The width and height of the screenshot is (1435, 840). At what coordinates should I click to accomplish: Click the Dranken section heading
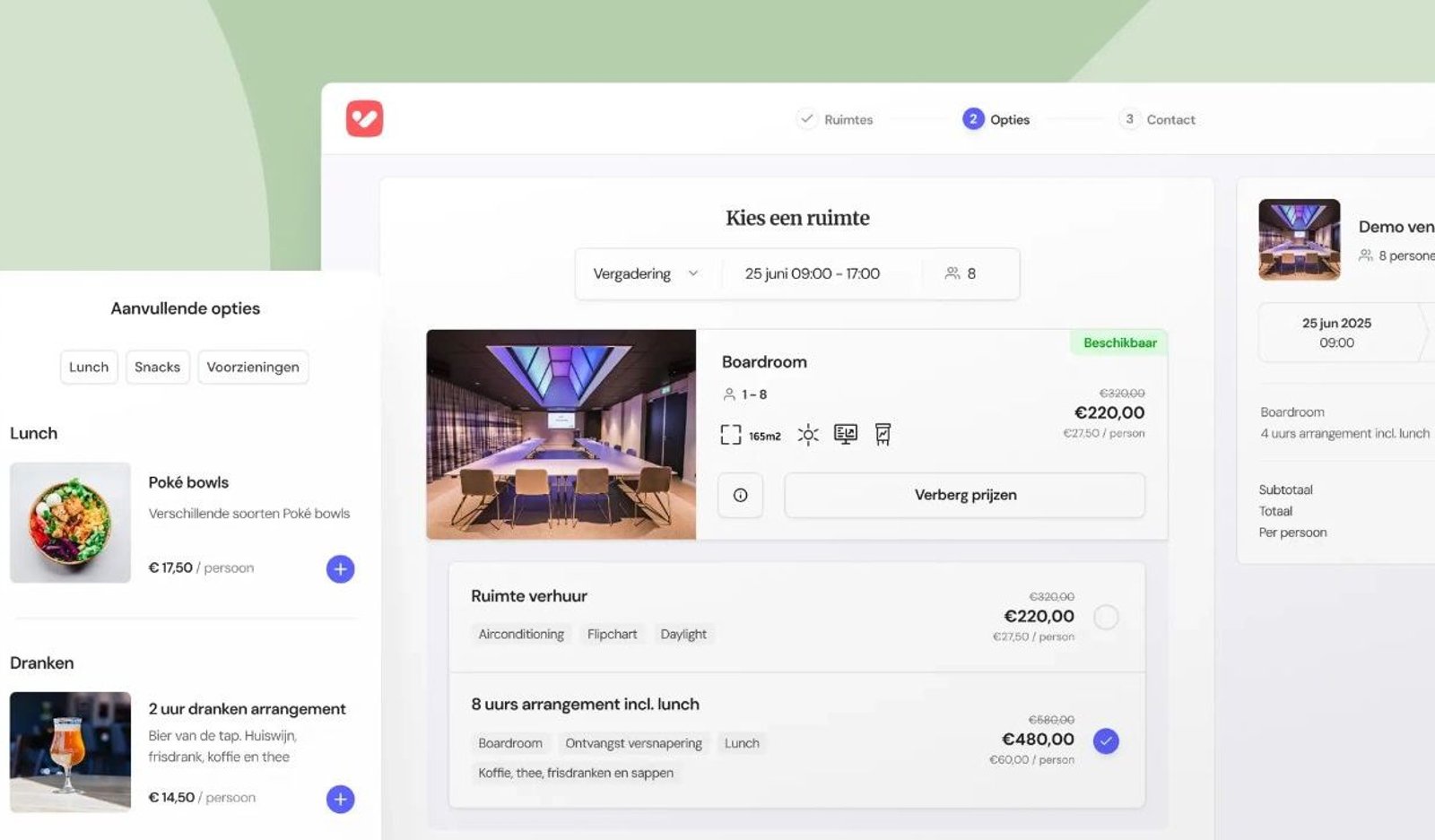42,663
